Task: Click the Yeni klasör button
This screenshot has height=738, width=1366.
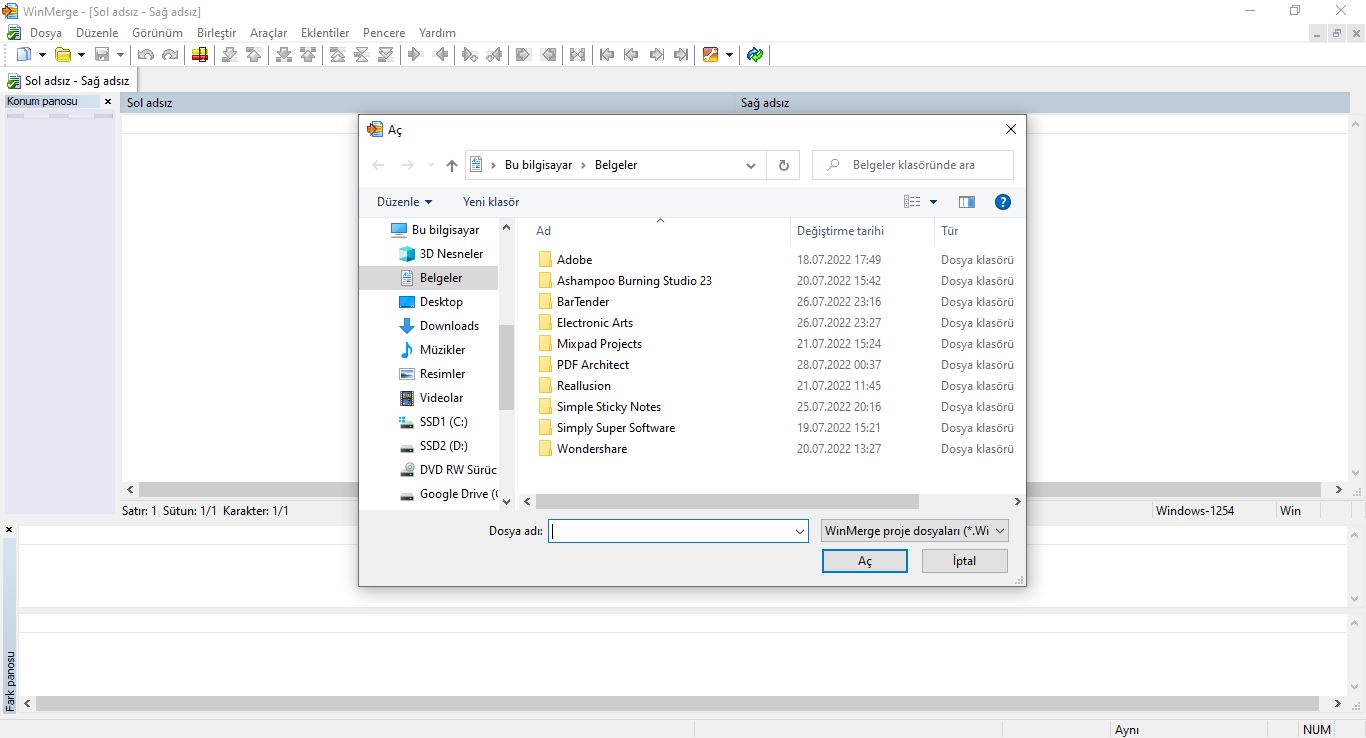Action: [x=491, y=202]
